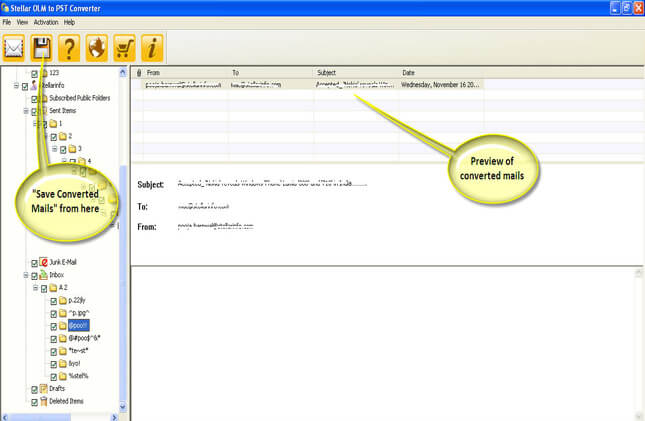Click the folder icon beside %stel%

(x=63, y=376)
